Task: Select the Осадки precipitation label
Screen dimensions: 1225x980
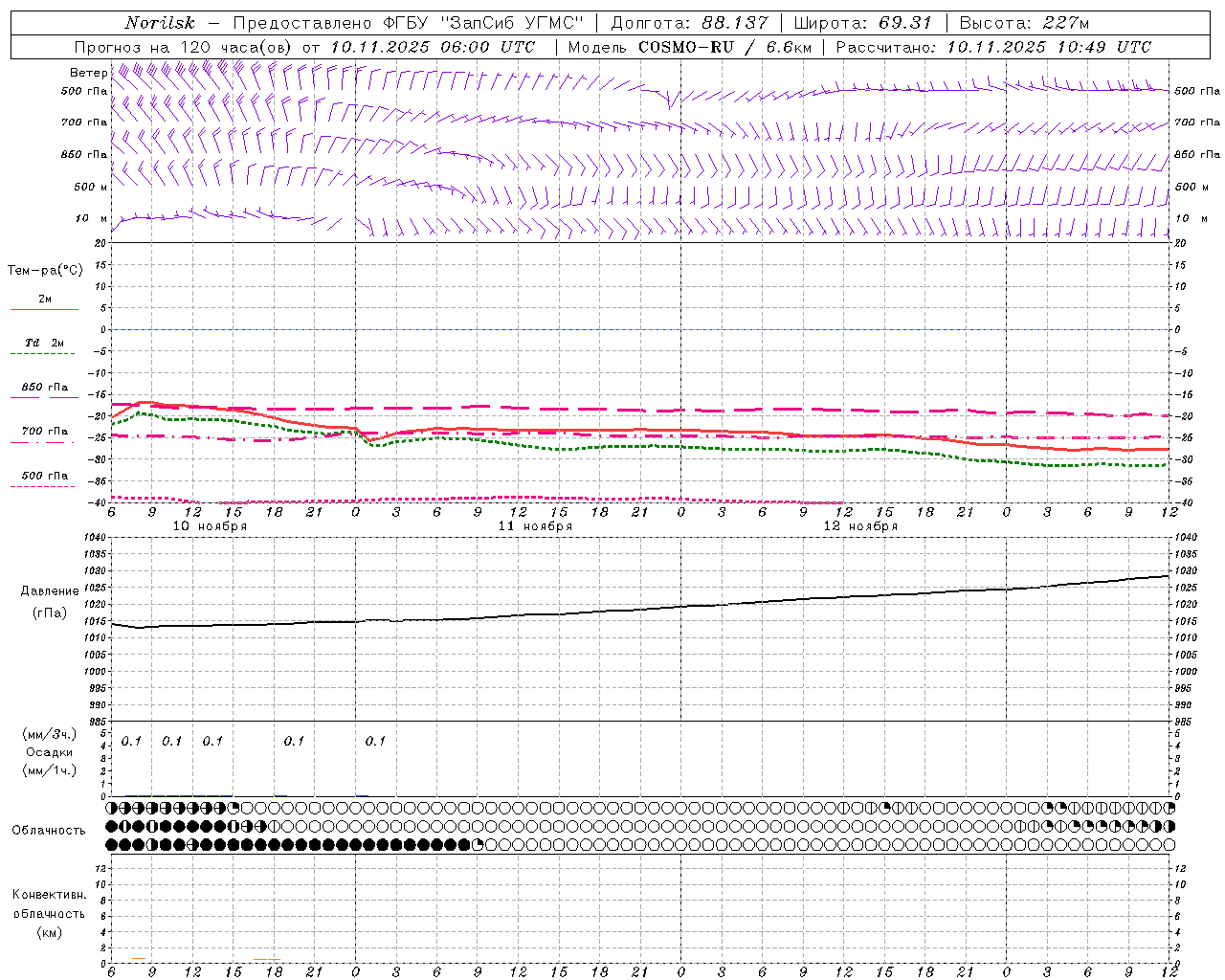Action: [x=49, y=752]
